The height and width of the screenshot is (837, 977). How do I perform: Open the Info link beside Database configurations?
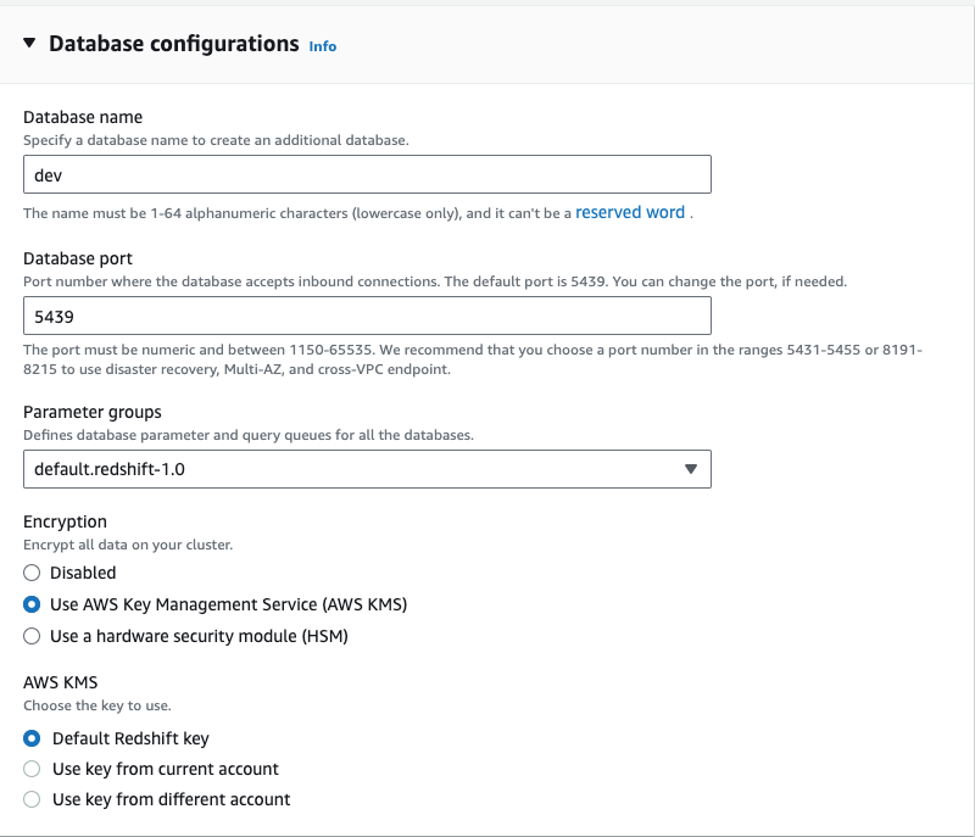pyautogui.click(x=322, y=46)
